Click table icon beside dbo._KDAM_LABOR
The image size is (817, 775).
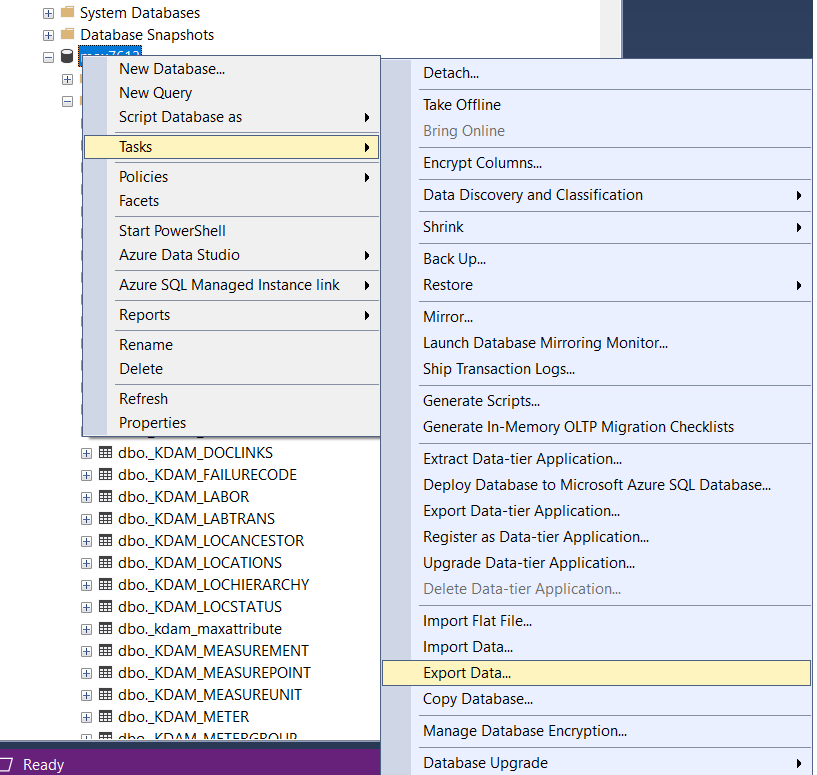click(105, 497)
